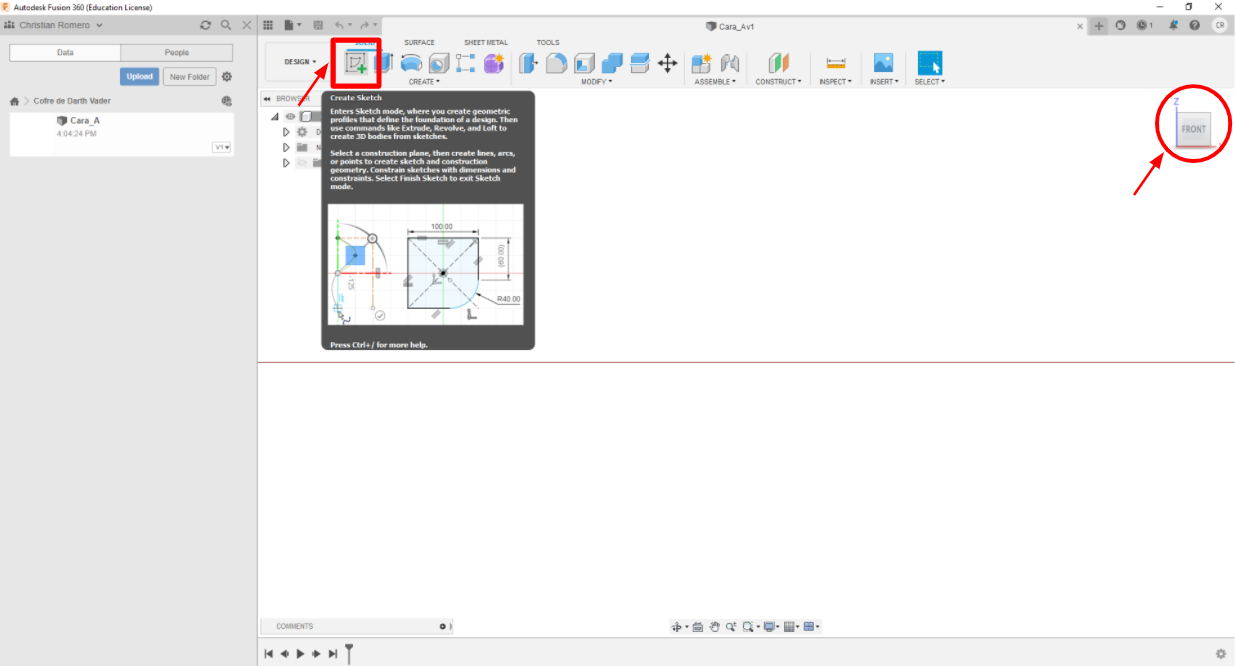This screenshot has width=1235, height=666.
Task: Open the Modify dropdown menu
Action: coord(597,82)
